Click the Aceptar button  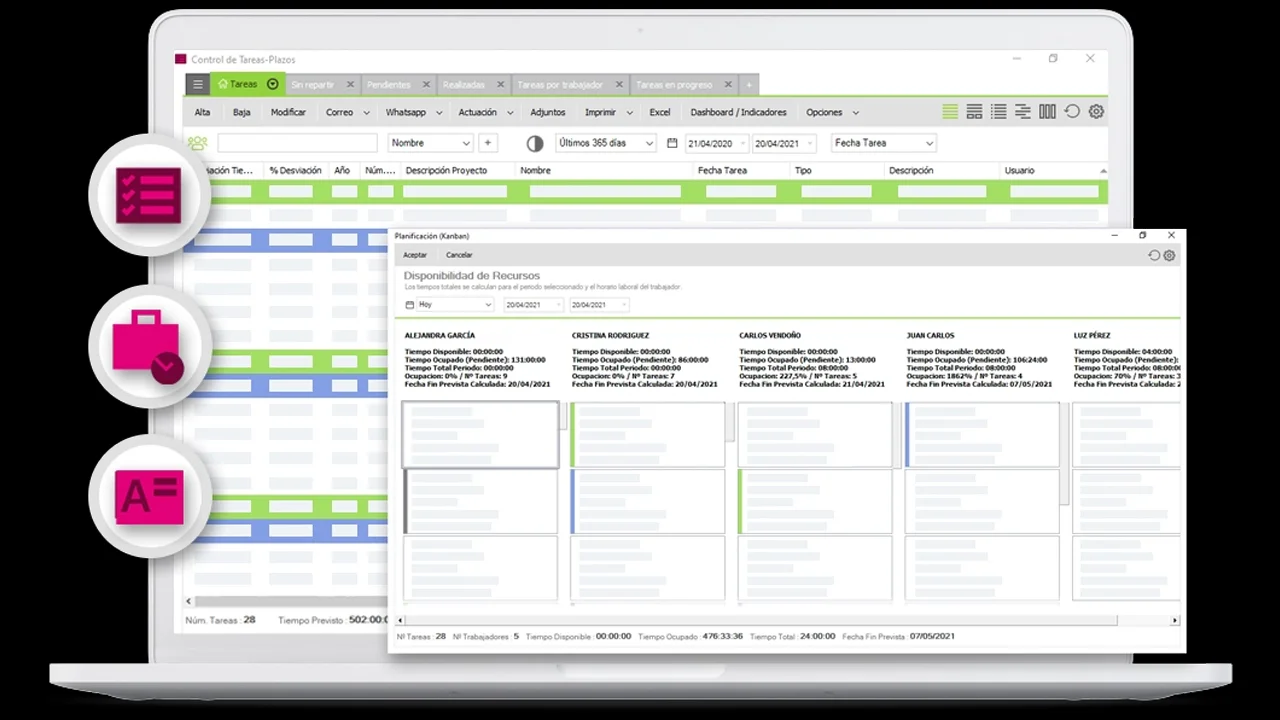coord(414,255)
